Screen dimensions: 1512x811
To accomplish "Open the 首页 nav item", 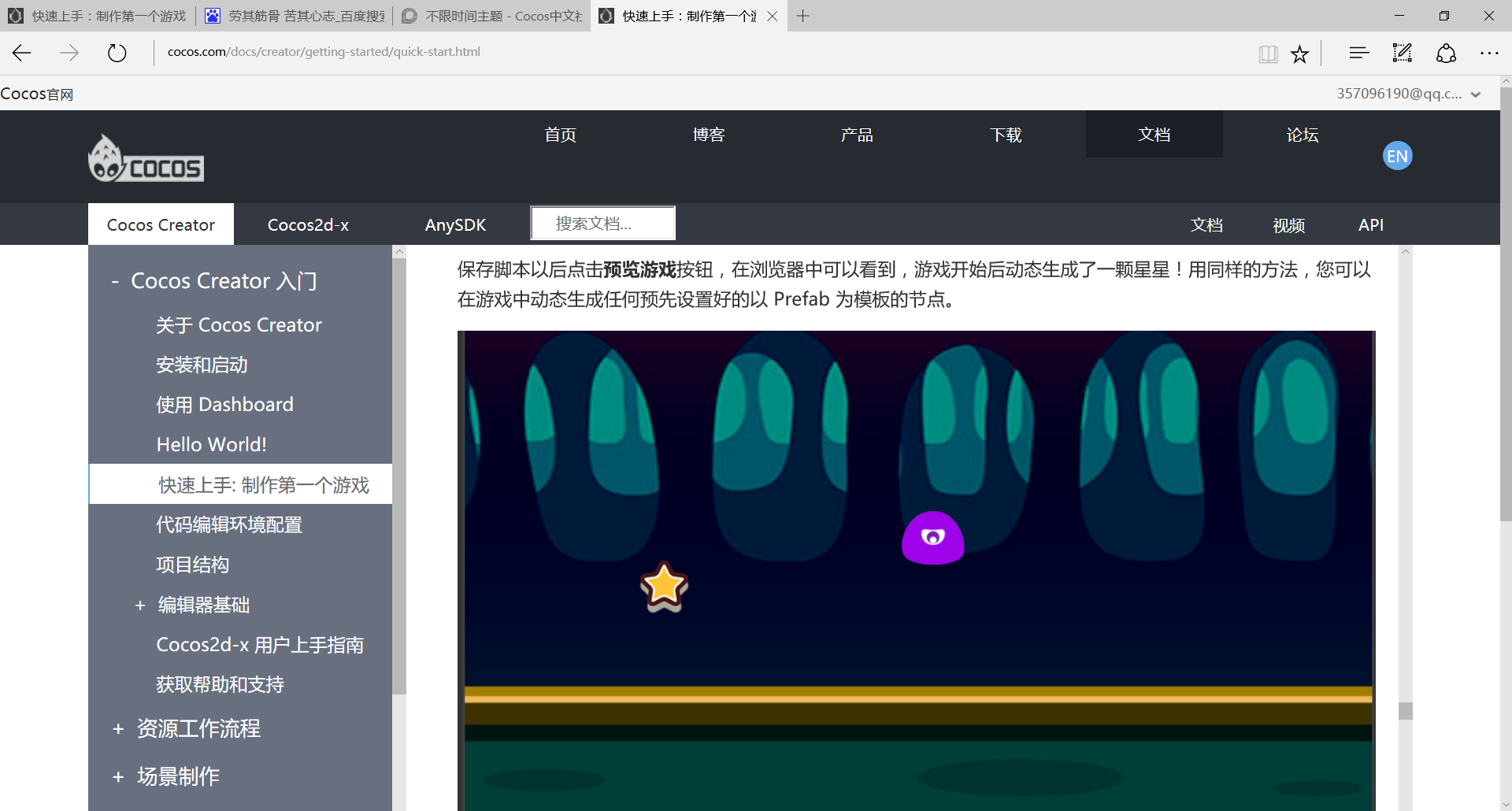I will coord(561,135).
